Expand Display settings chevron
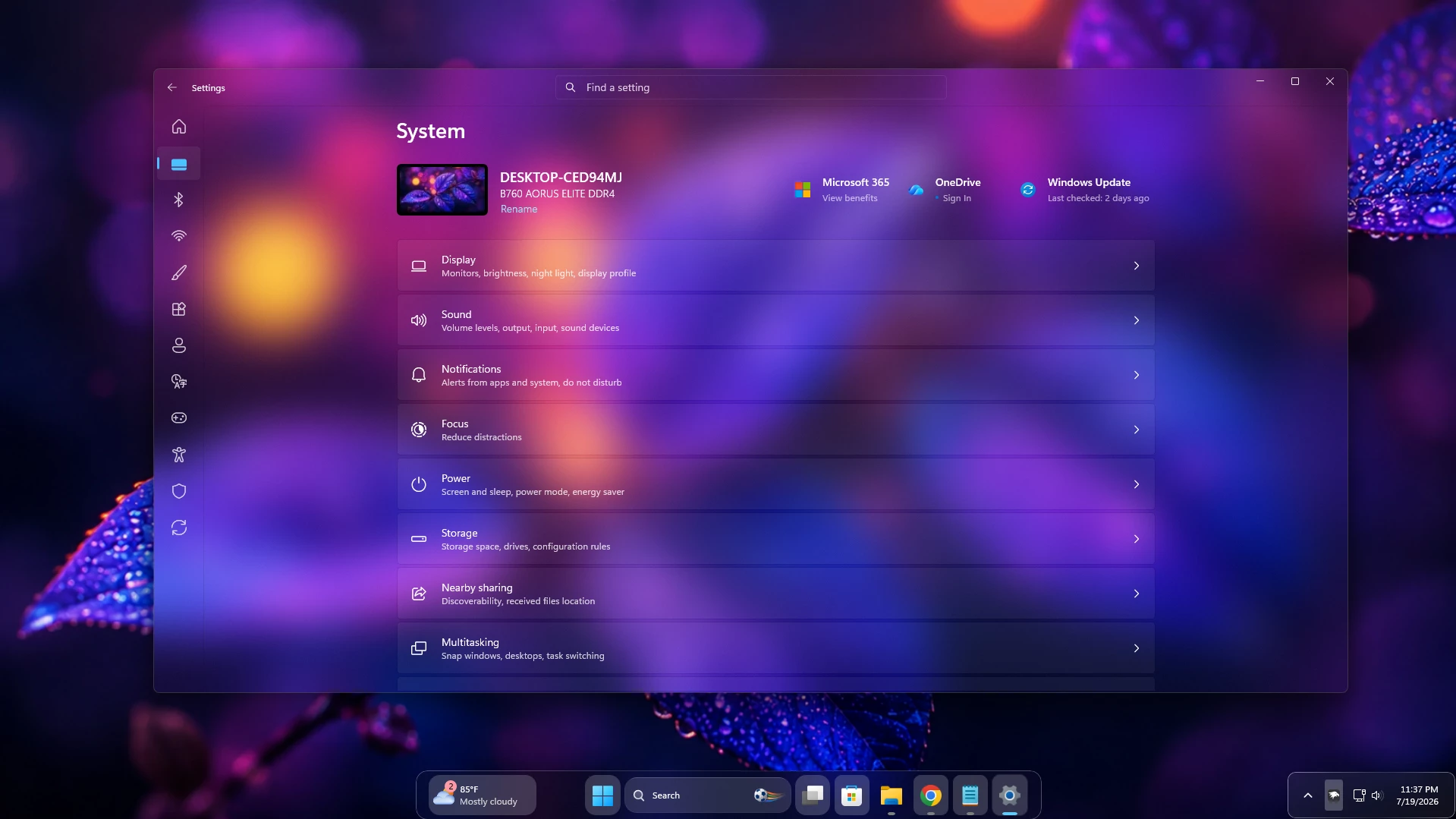The height and width of the screenshot is (819, 1456). (x=1137, y=266)
